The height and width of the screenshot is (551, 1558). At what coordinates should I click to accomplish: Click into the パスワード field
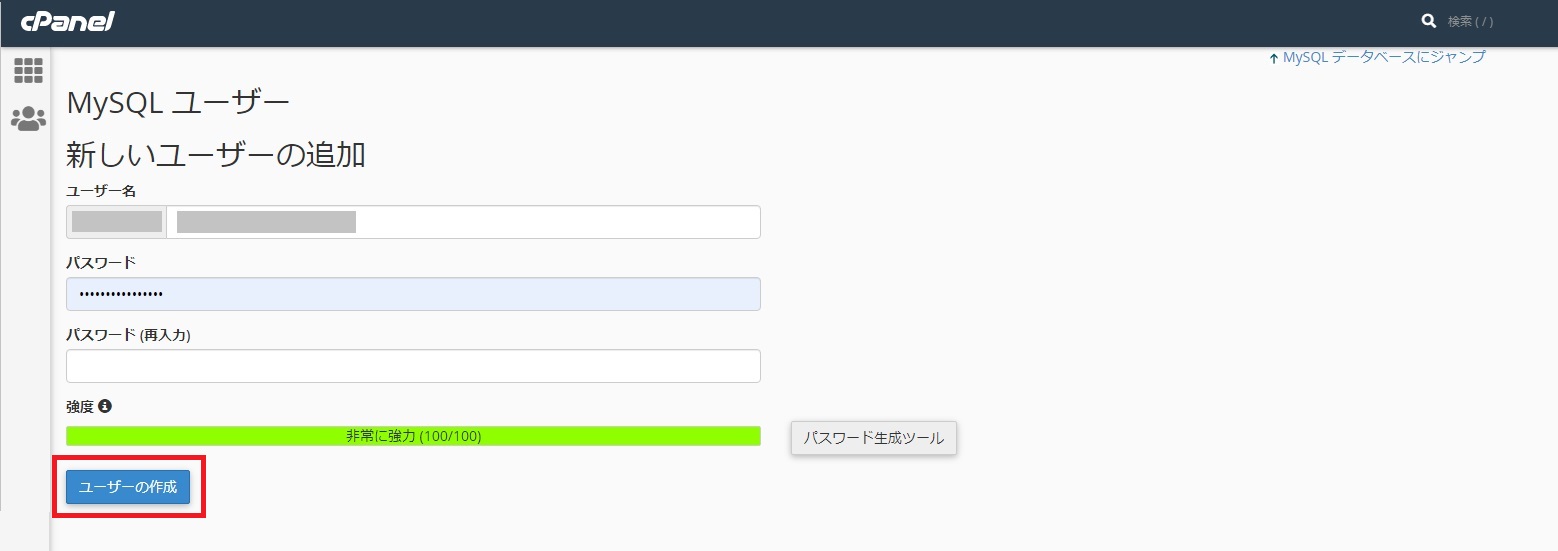click(x=413, y=294)
